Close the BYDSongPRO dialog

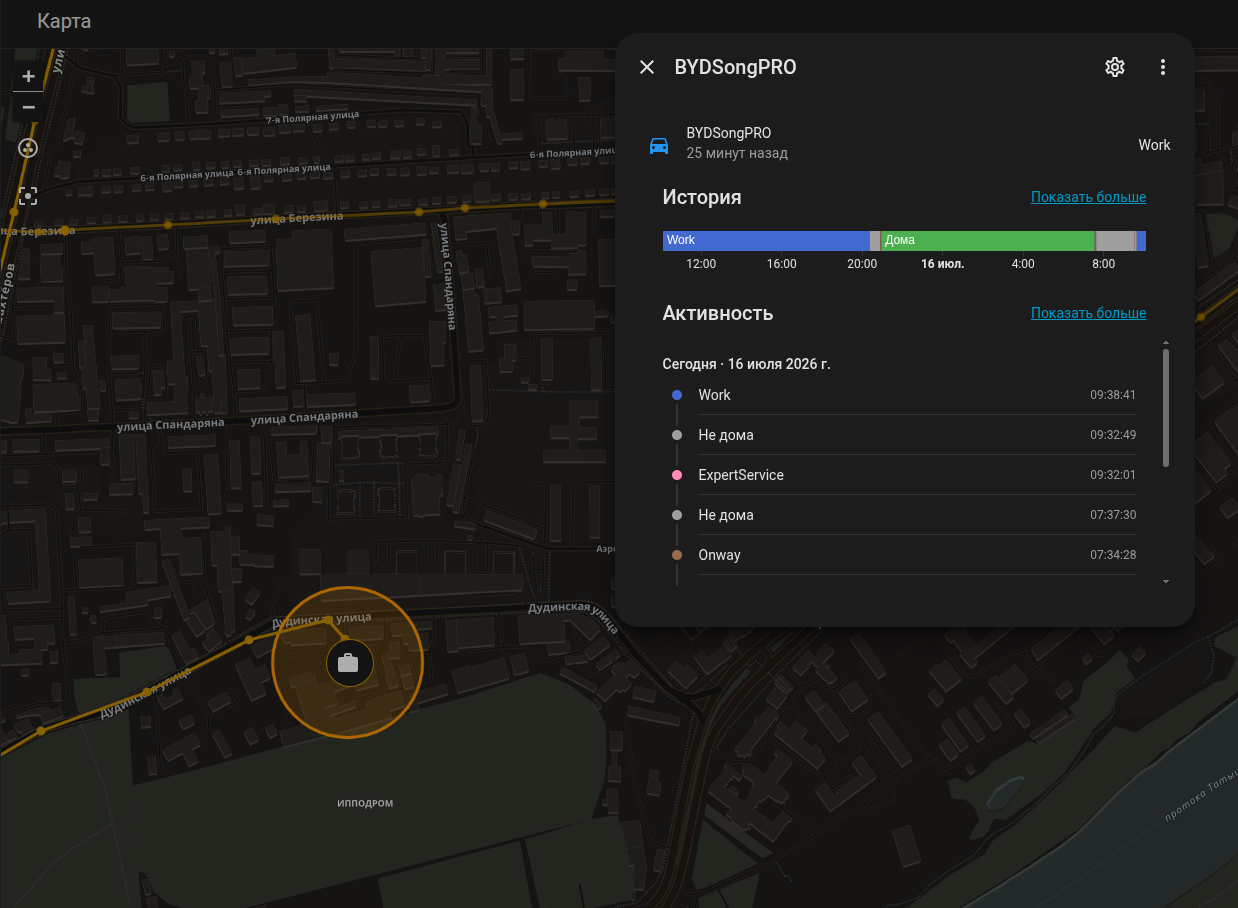(647, 67)
